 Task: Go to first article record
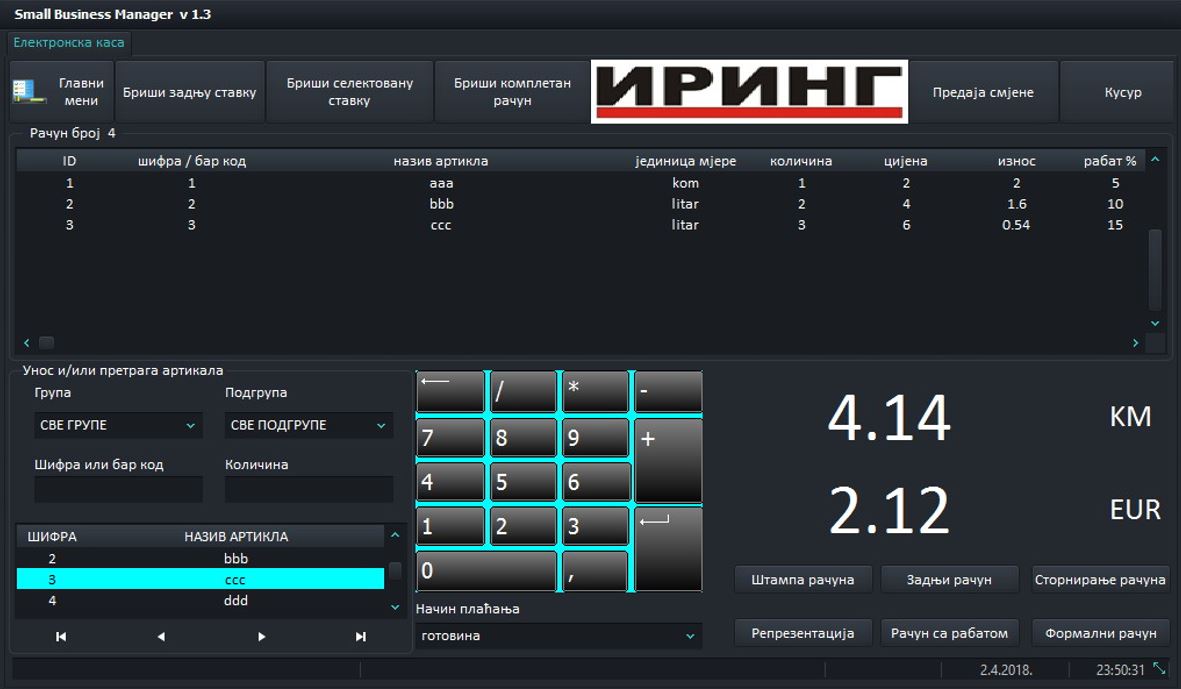coord(61,637)
